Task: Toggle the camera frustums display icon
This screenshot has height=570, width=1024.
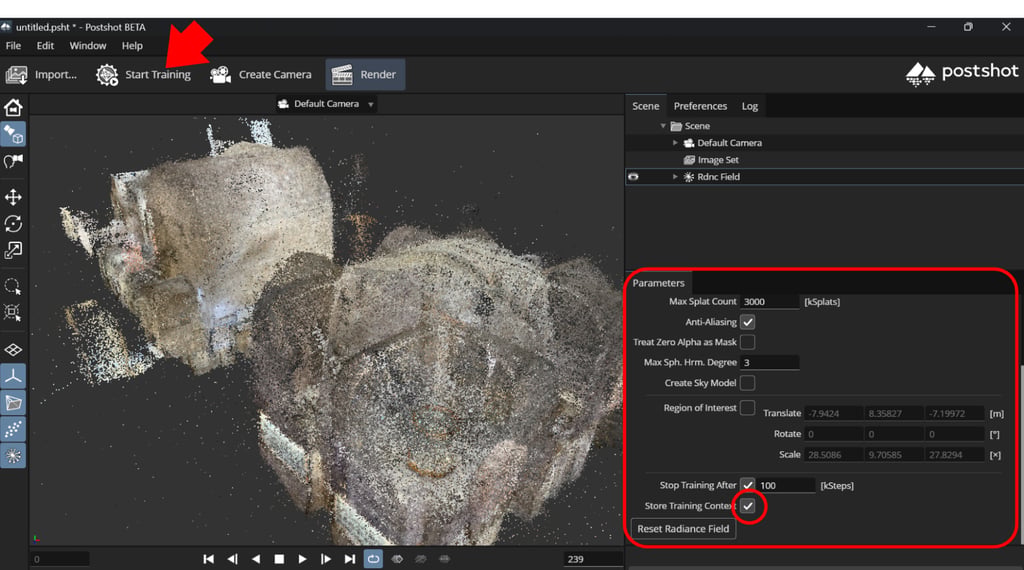Action: (13, 402)
